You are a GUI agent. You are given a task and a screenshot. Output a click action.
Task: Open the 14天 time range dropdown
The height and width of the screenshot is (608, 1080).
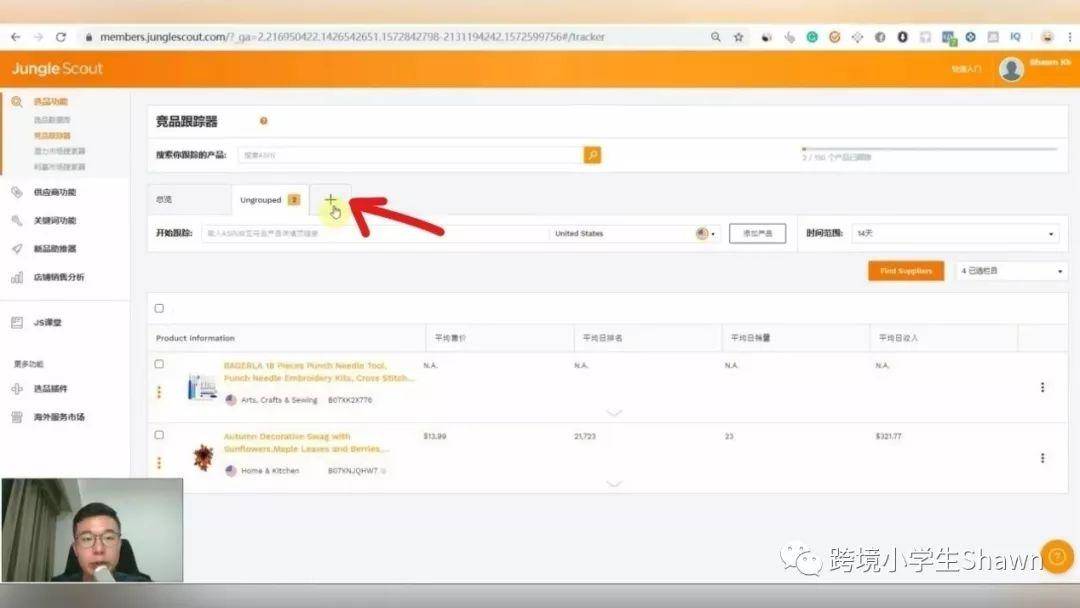(x=955, y=233)
